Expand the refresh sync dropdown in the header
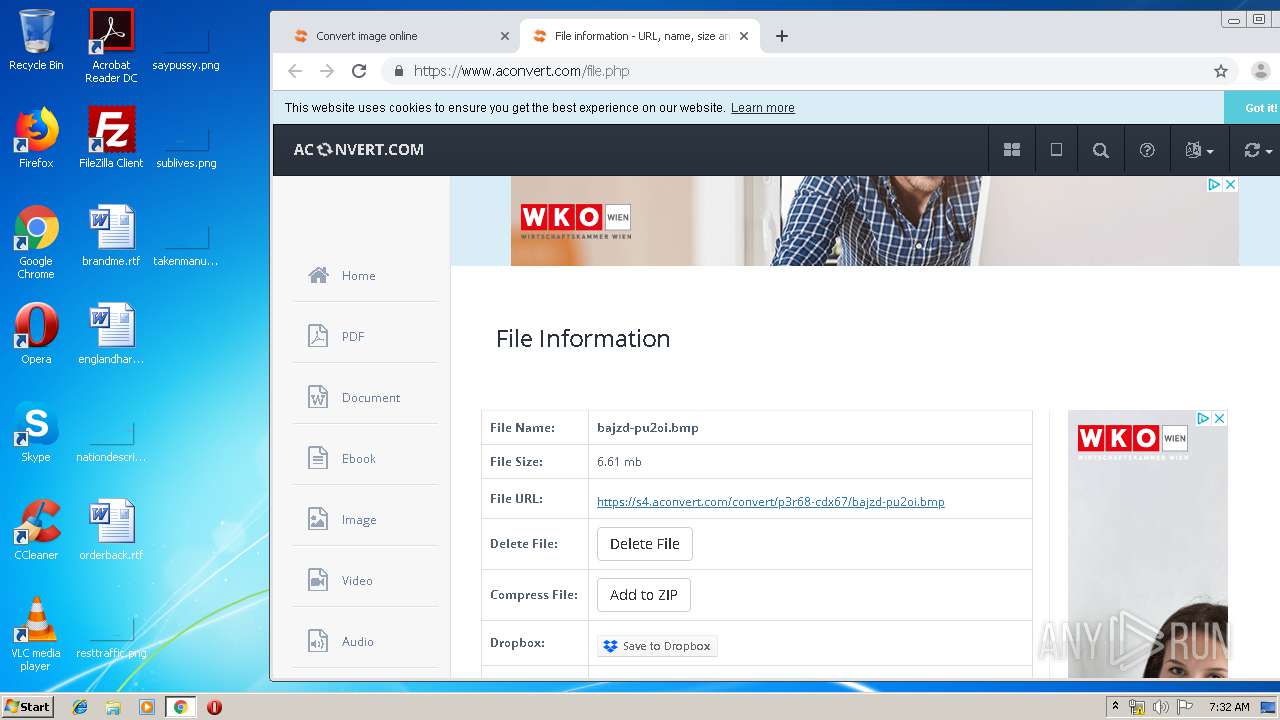1280x720 pixels. [1257, 150]
